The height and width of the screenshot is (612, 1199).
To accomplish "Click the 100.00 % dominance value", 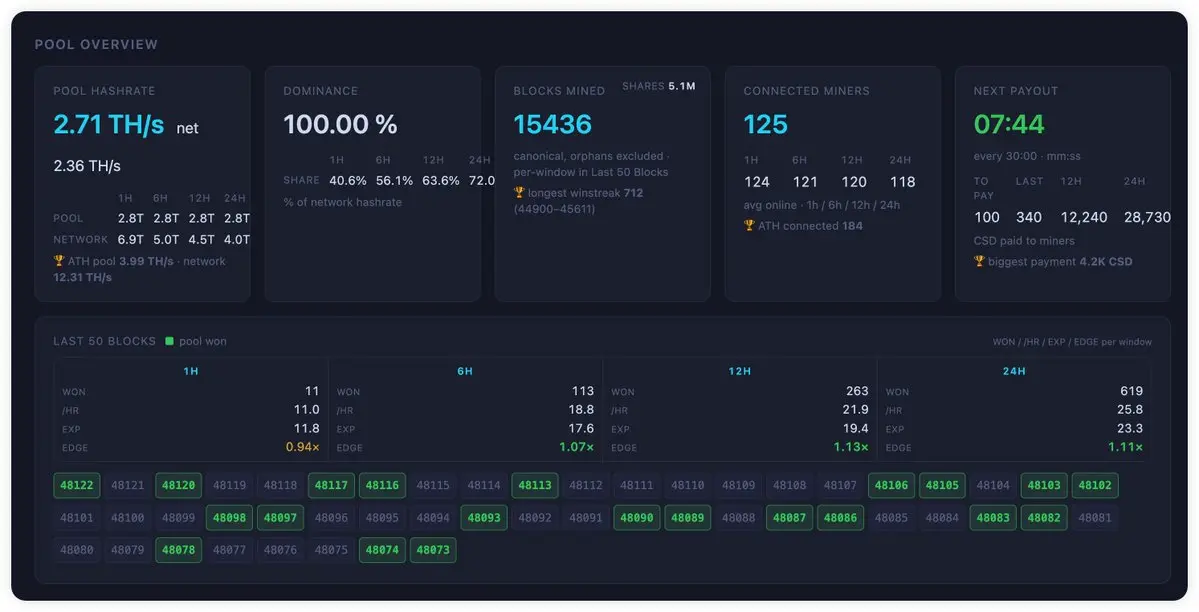I will (x=340, y=124).
